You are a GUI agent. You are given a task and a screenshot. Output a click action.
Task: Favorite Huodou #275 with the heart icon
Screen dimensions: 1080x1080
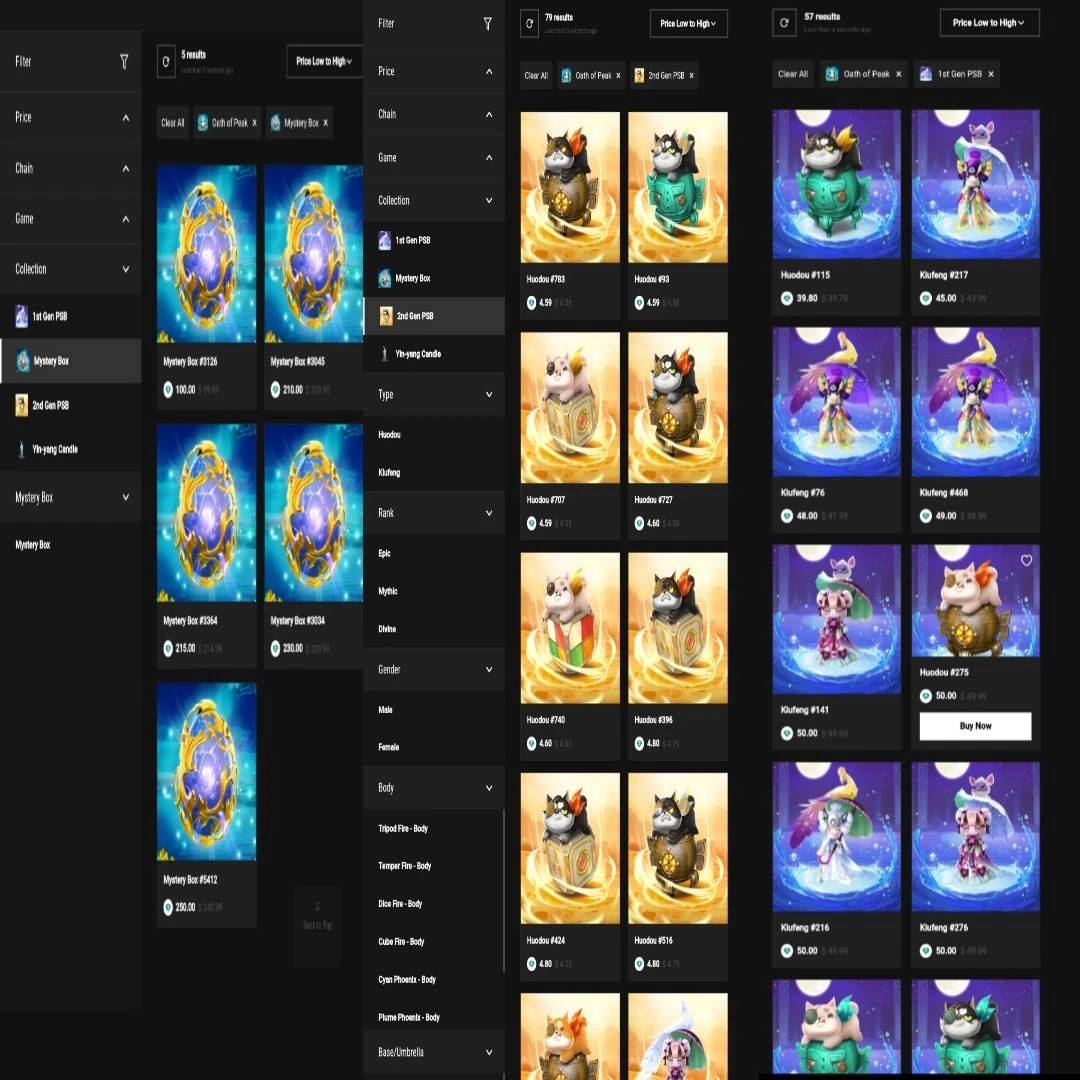pos(1026,561)
